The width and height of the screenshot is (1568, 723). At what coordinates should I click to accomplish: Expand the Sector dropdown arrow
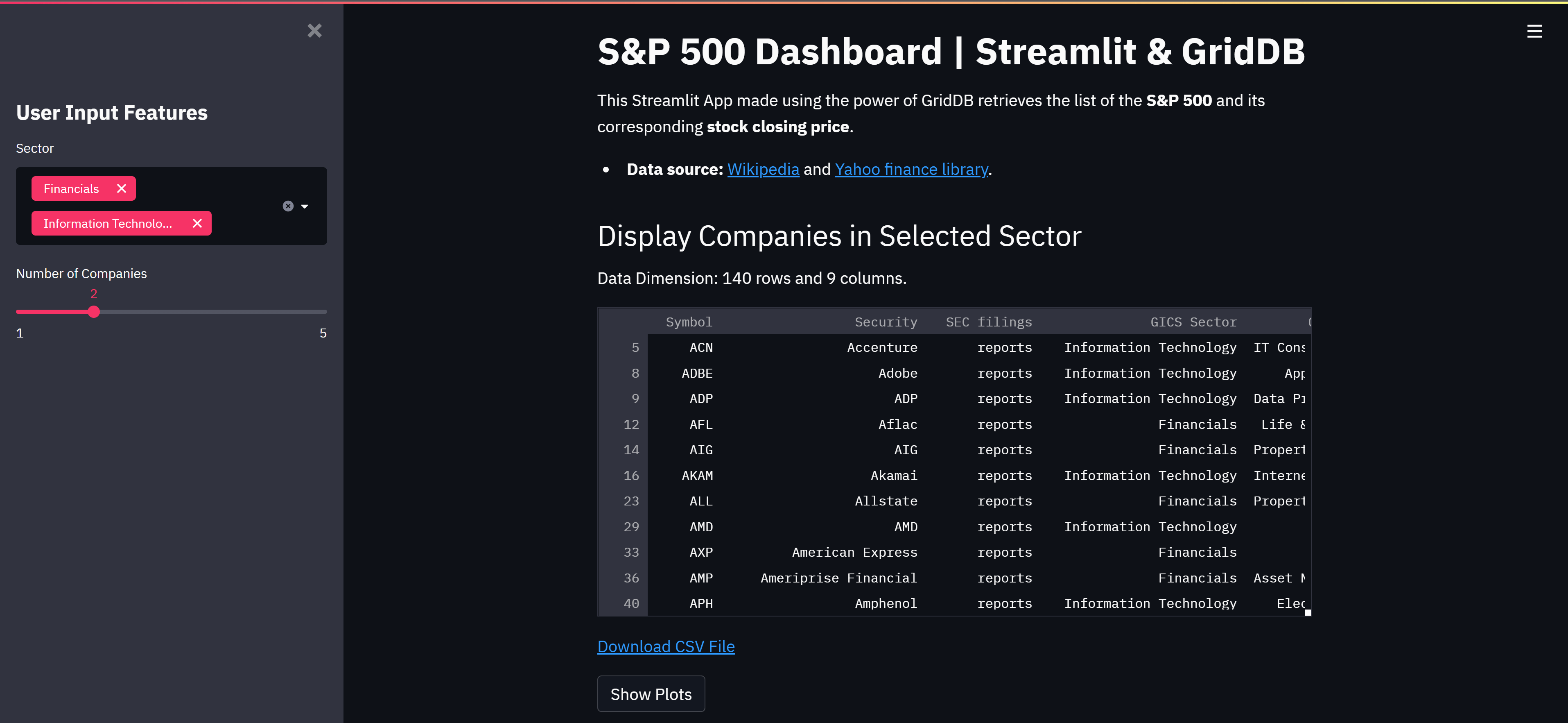pyautogui.click(x=304, y=206)
